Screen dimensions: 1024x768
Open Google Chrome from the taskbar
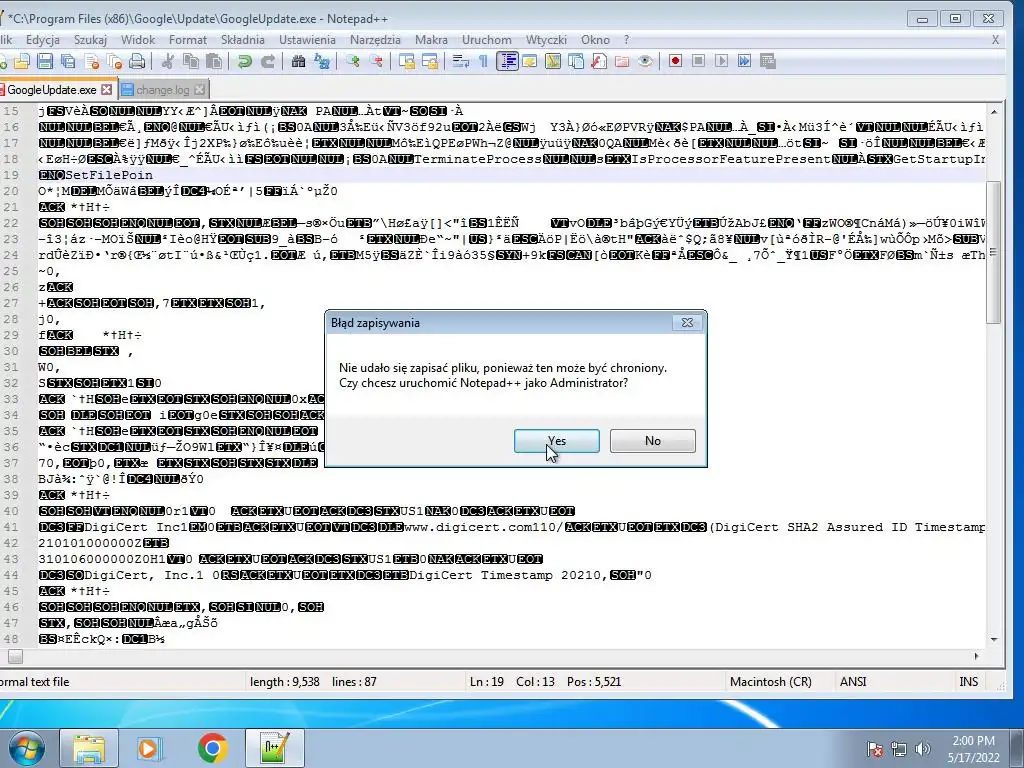point(212,748)
